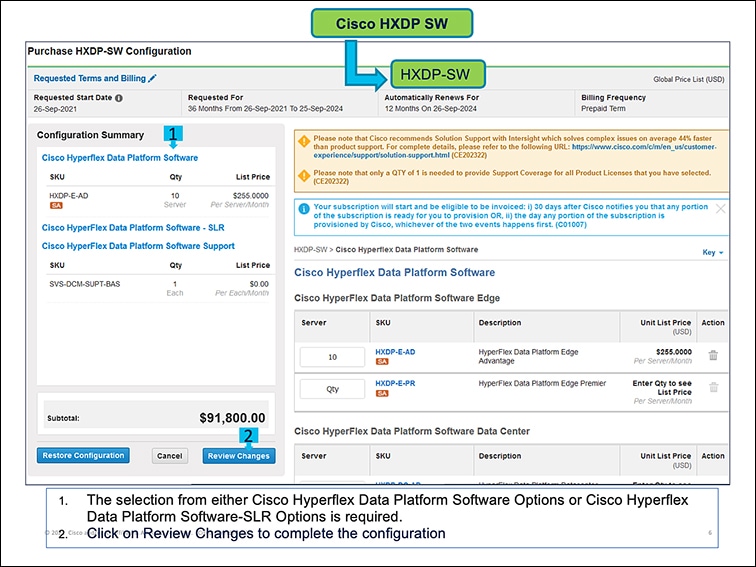The width and height of the screenshot is (756, 567).
Task: Click HXDP-E-AD in Configuration Summary
Action: pyautogui.click(x=68, y=196)
